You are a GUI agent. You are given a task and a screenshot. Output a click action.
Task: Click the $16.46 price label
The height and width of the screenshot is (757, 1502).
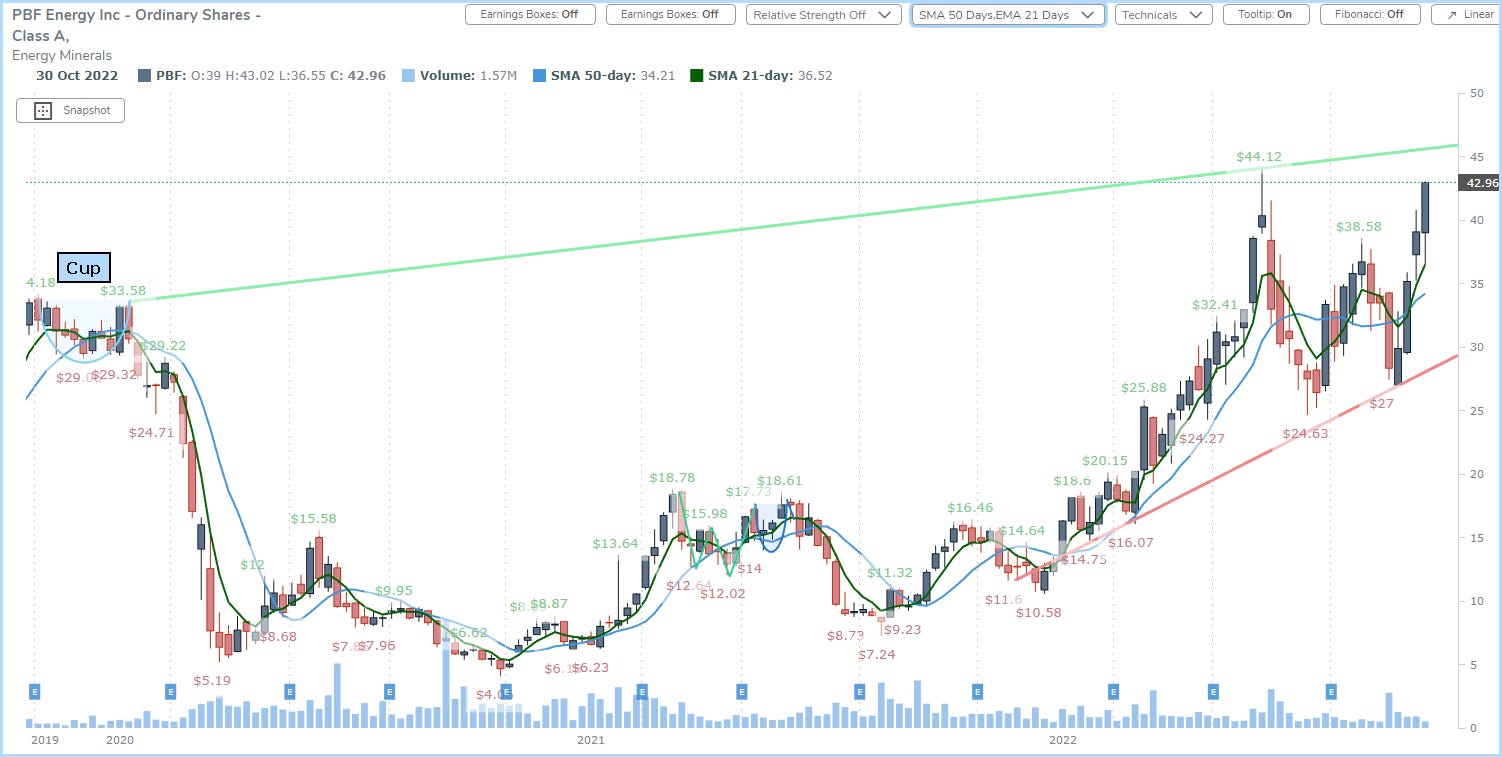click(970, 508)
